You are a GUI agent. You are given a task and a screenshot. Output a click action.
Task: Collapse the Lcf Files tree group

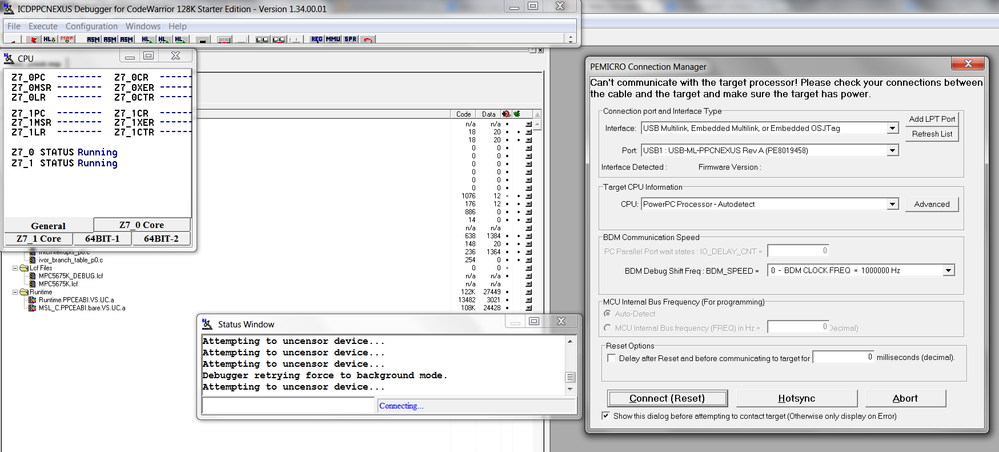pyautogui.click(x=15, y=268)
